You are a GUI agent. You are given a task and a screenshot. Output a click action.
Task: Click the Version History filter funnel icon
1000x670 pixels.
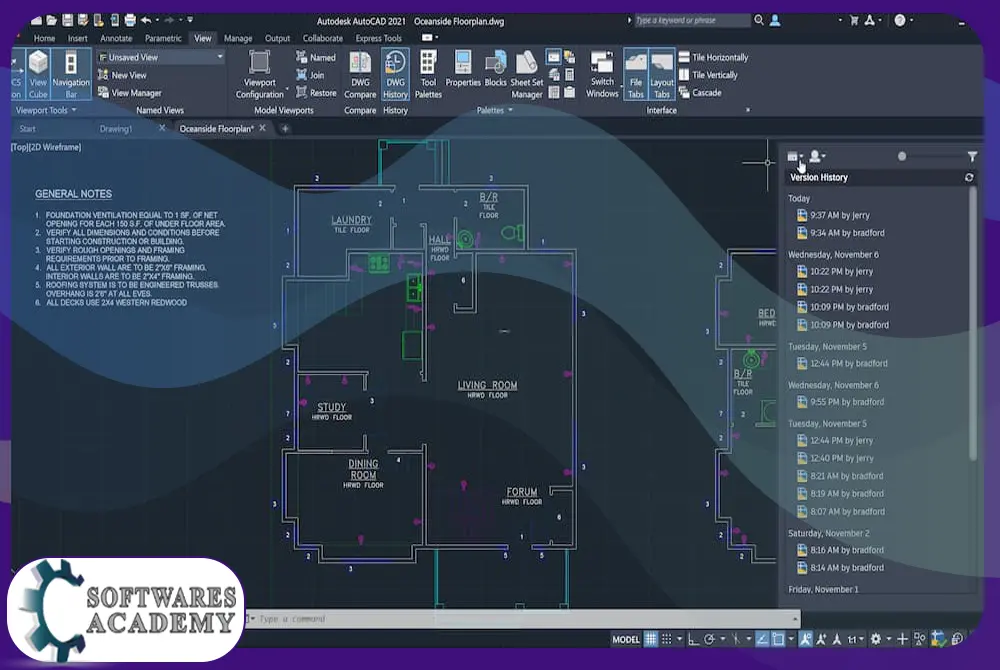pyautogui.click(x=972, y=156)
